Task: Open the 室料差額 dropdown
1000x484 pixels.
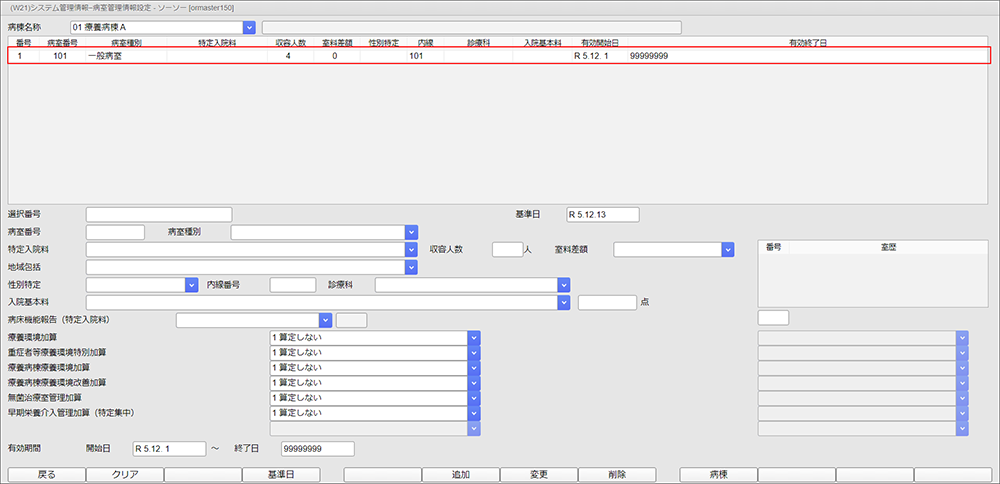Action: point(728,250)
